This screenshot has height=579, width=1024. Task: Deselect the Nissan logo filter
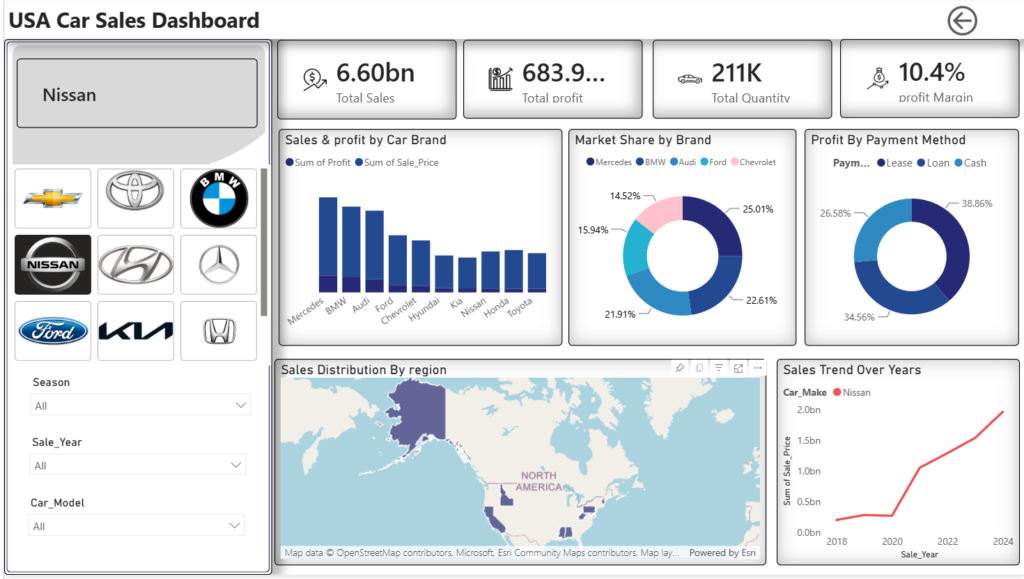tap(53, 264)
